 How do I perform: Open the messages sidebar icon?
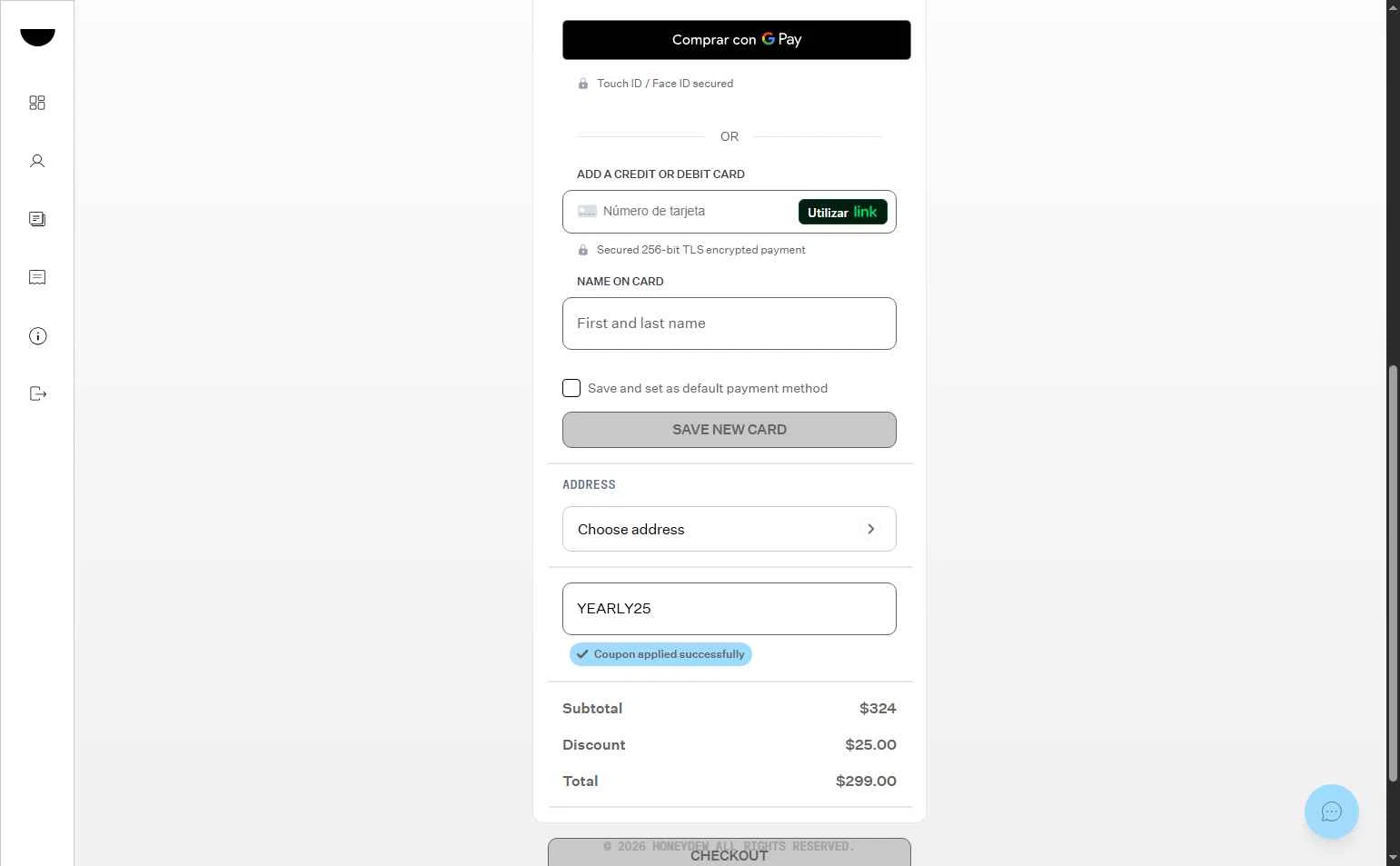pyautogui.click(x=37, y=277)
